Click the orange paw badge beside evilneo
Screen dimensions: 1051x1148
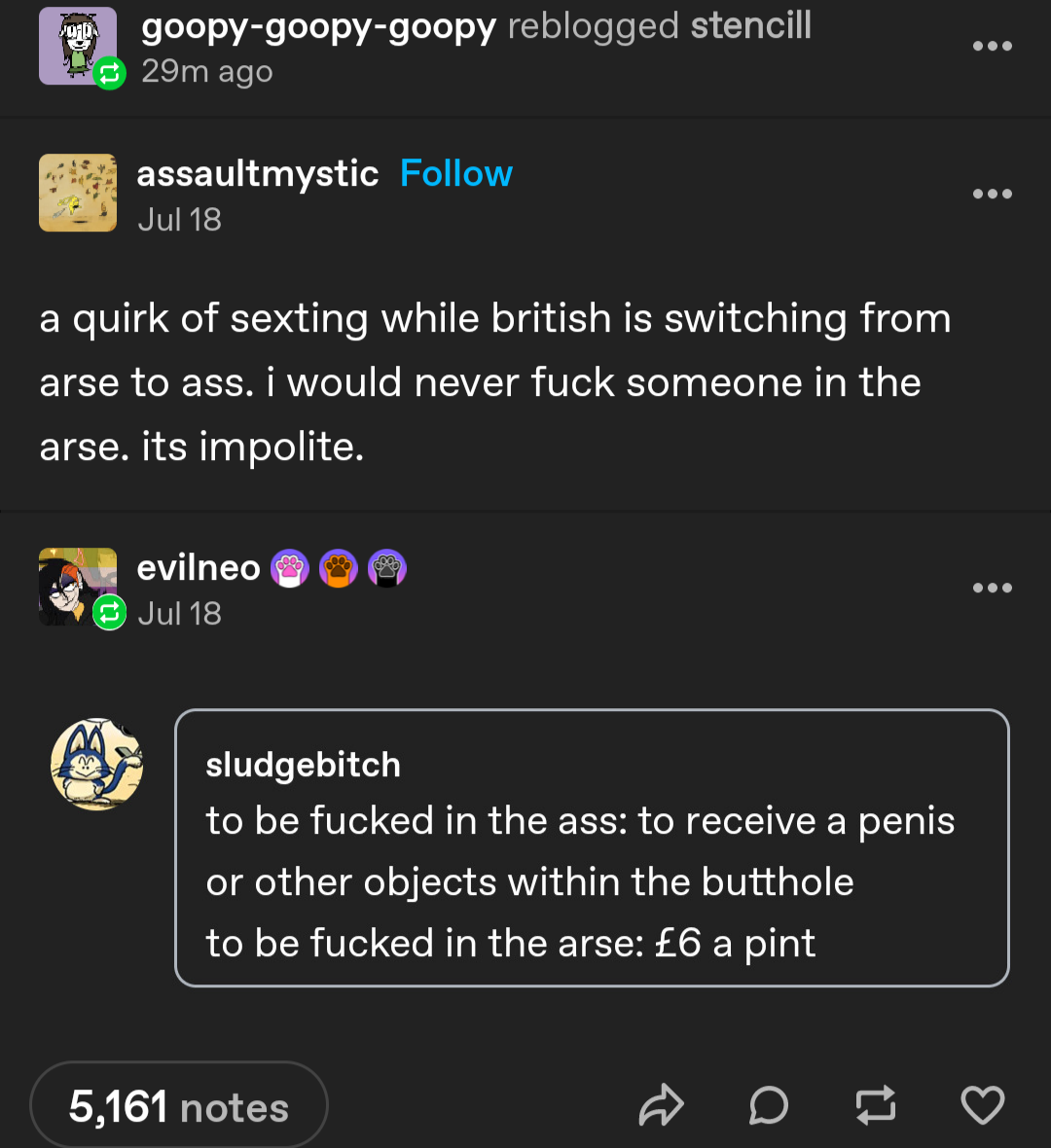(339, 568)
